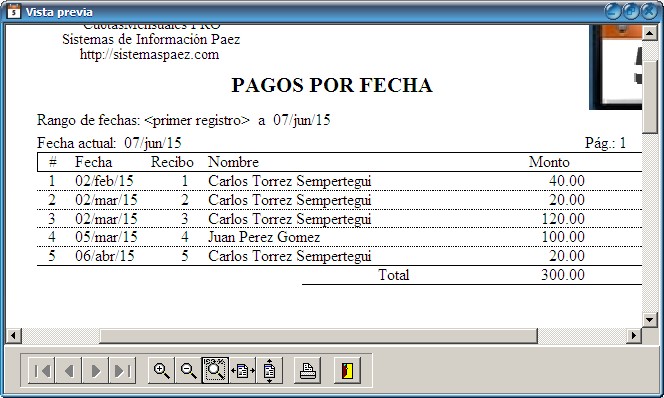Go to the previous page
Screen dimensions: 664x398
pyautogui.click(x=69, y=370)
